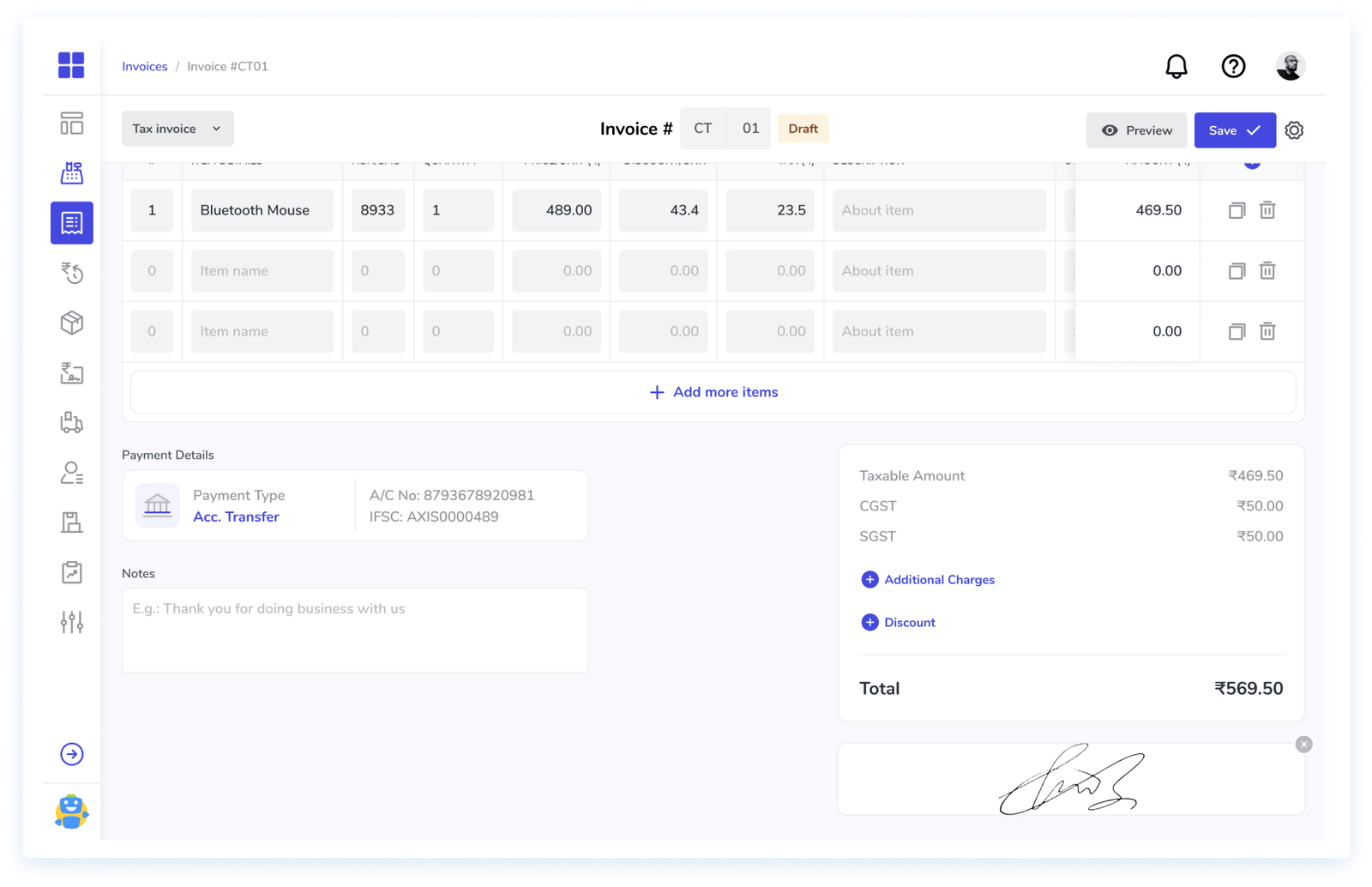The image size is (1372, 887).
Task: Duplicate the Bluetooth Mouse line item
Action: 1236,210
